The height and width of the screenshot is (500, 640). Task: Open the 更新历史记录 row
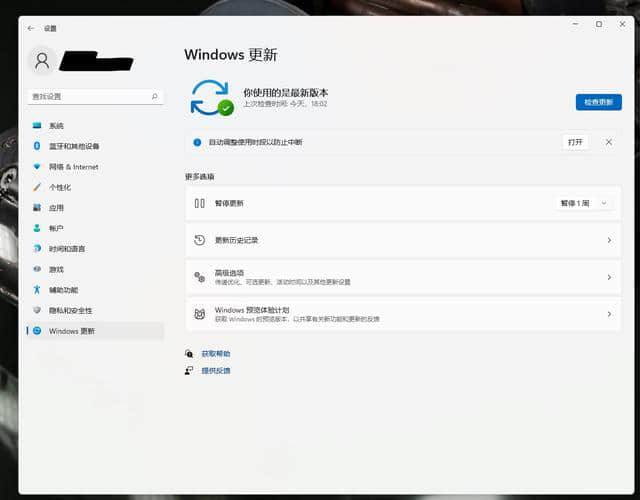tap(403, 240)
